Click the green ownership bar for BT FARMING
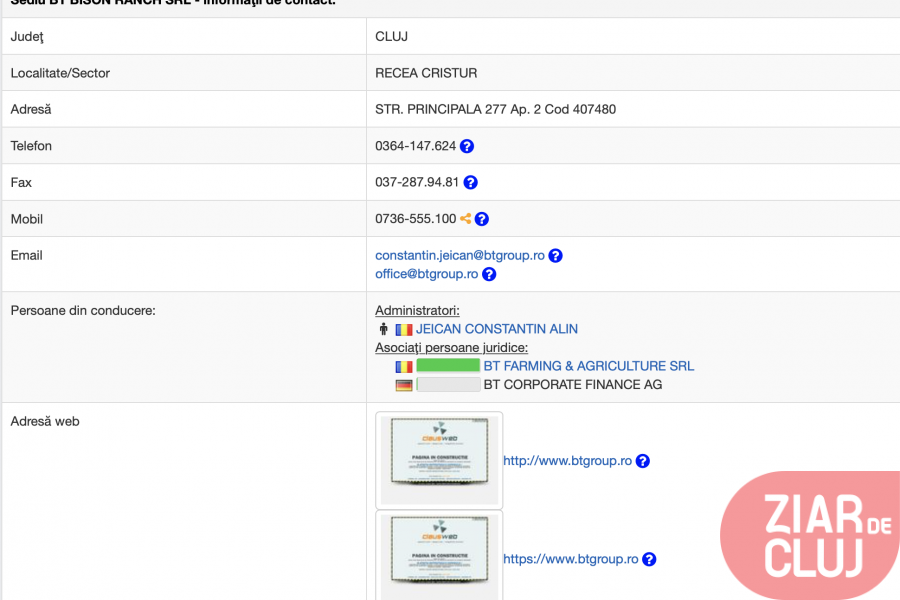This screenshot has width=900, height=600. 448,366
